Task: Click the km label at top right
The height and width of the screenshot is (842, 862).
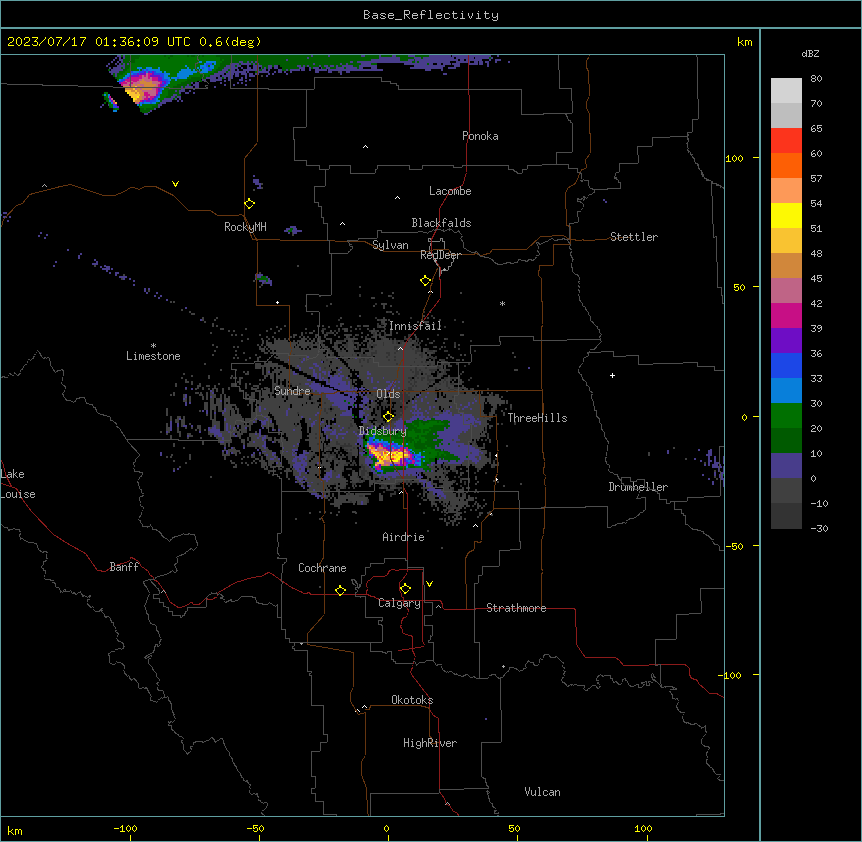Action: tap(744, 42)
